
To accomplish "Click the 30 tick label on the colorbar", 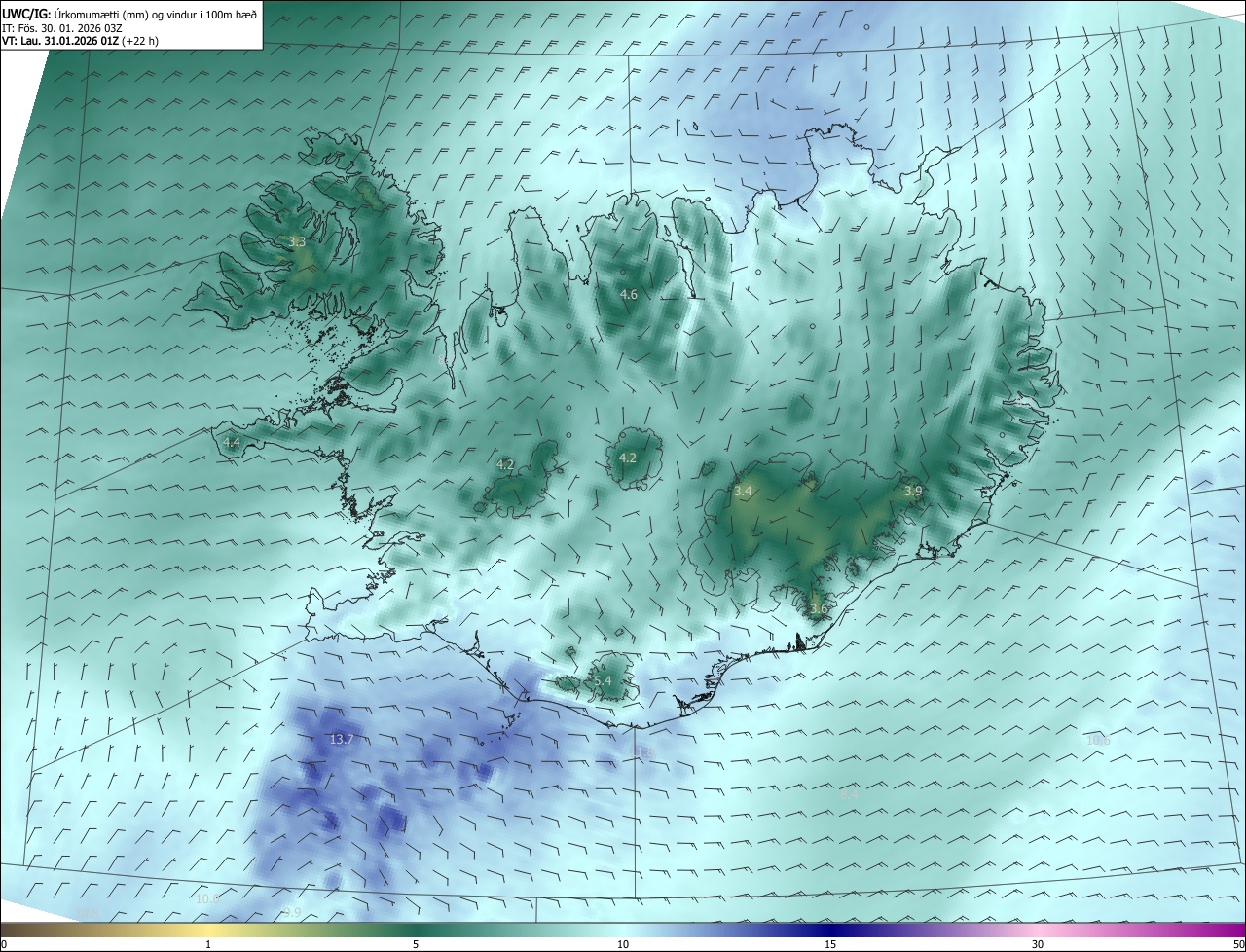I will click(x=1038, y=945).
